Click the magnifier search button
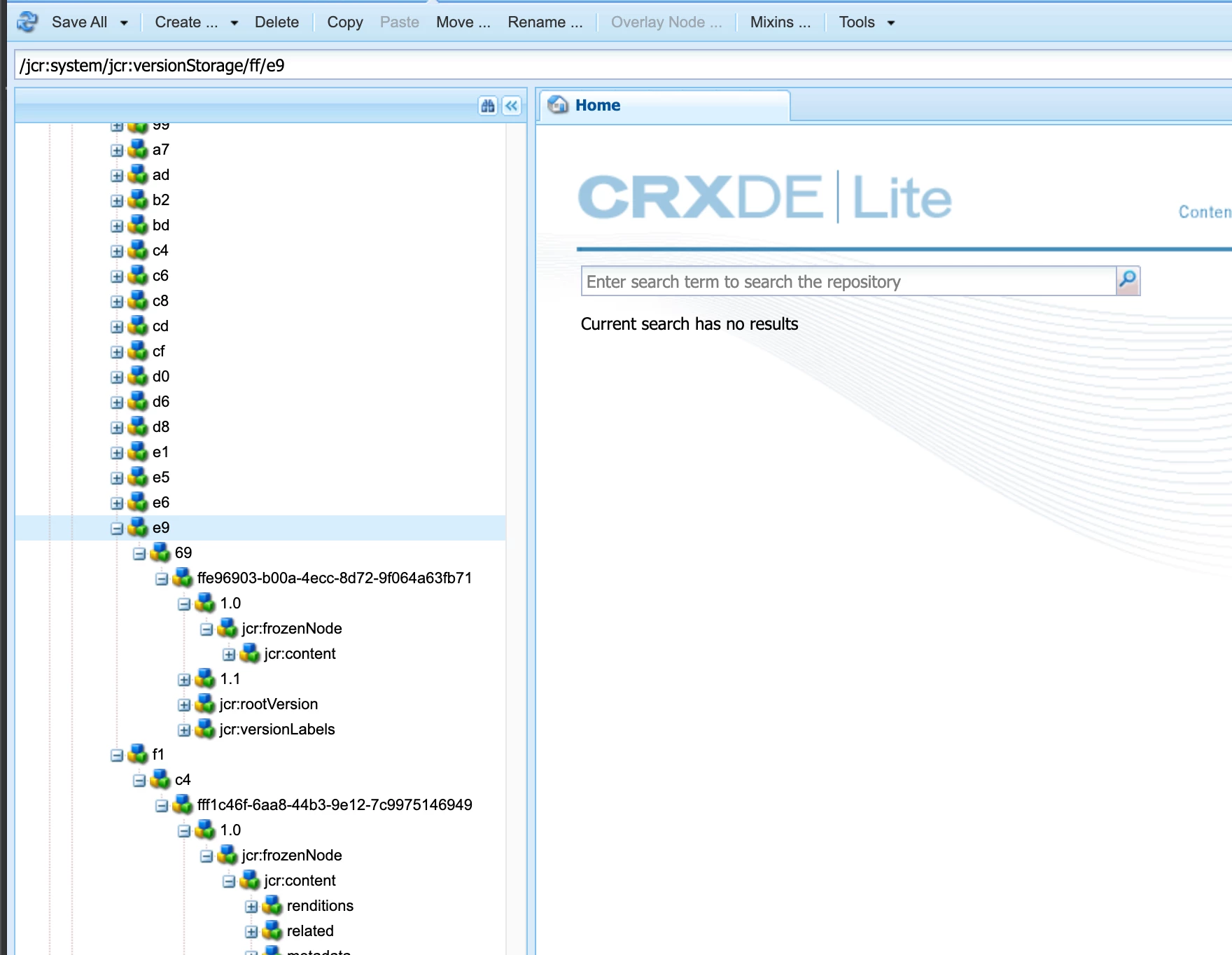The image size is (1232, 955). pyautogui.click(x=1128, y=281)
